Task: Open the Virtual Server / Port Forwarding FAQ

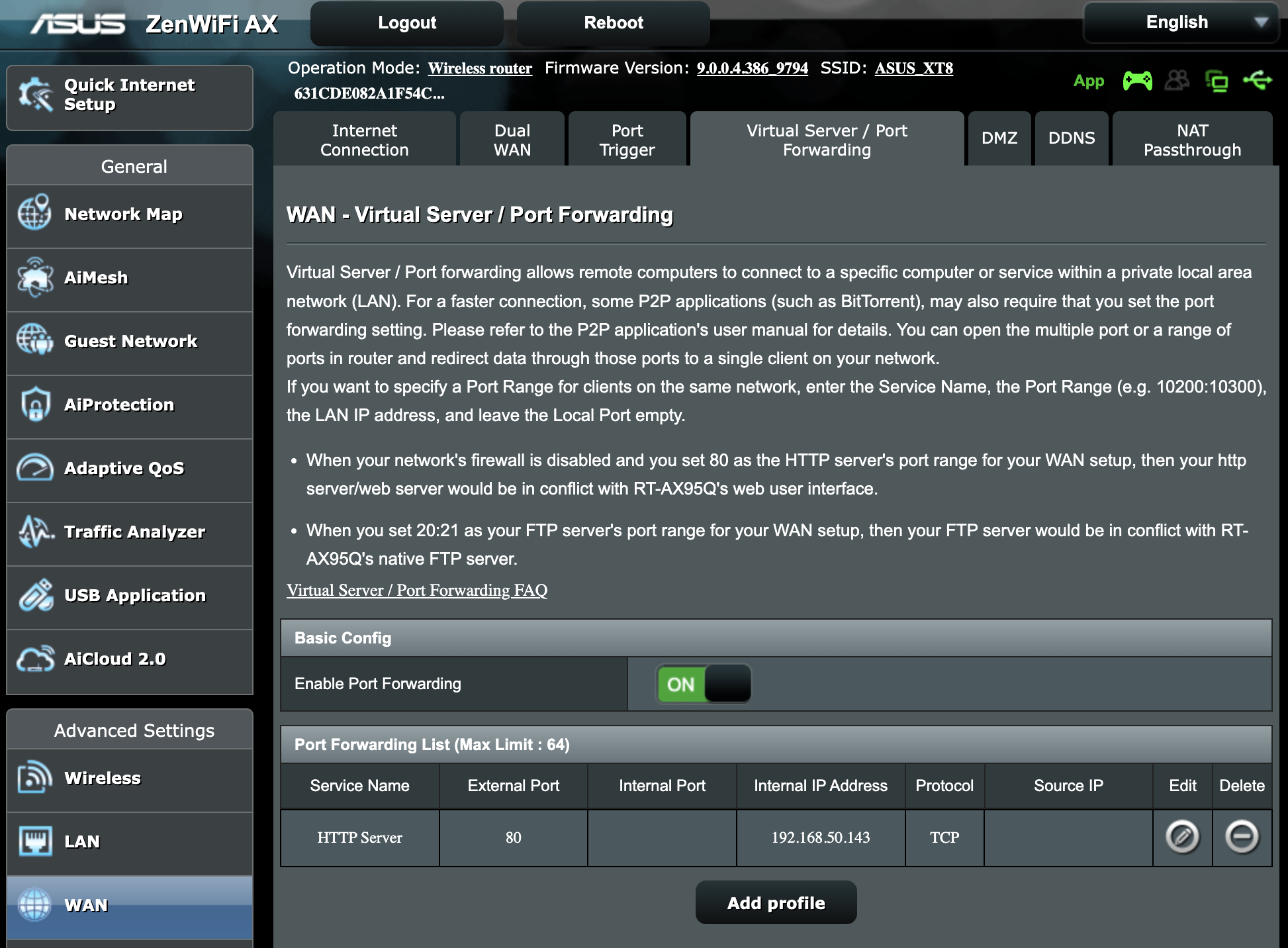Action: (416, 590)
